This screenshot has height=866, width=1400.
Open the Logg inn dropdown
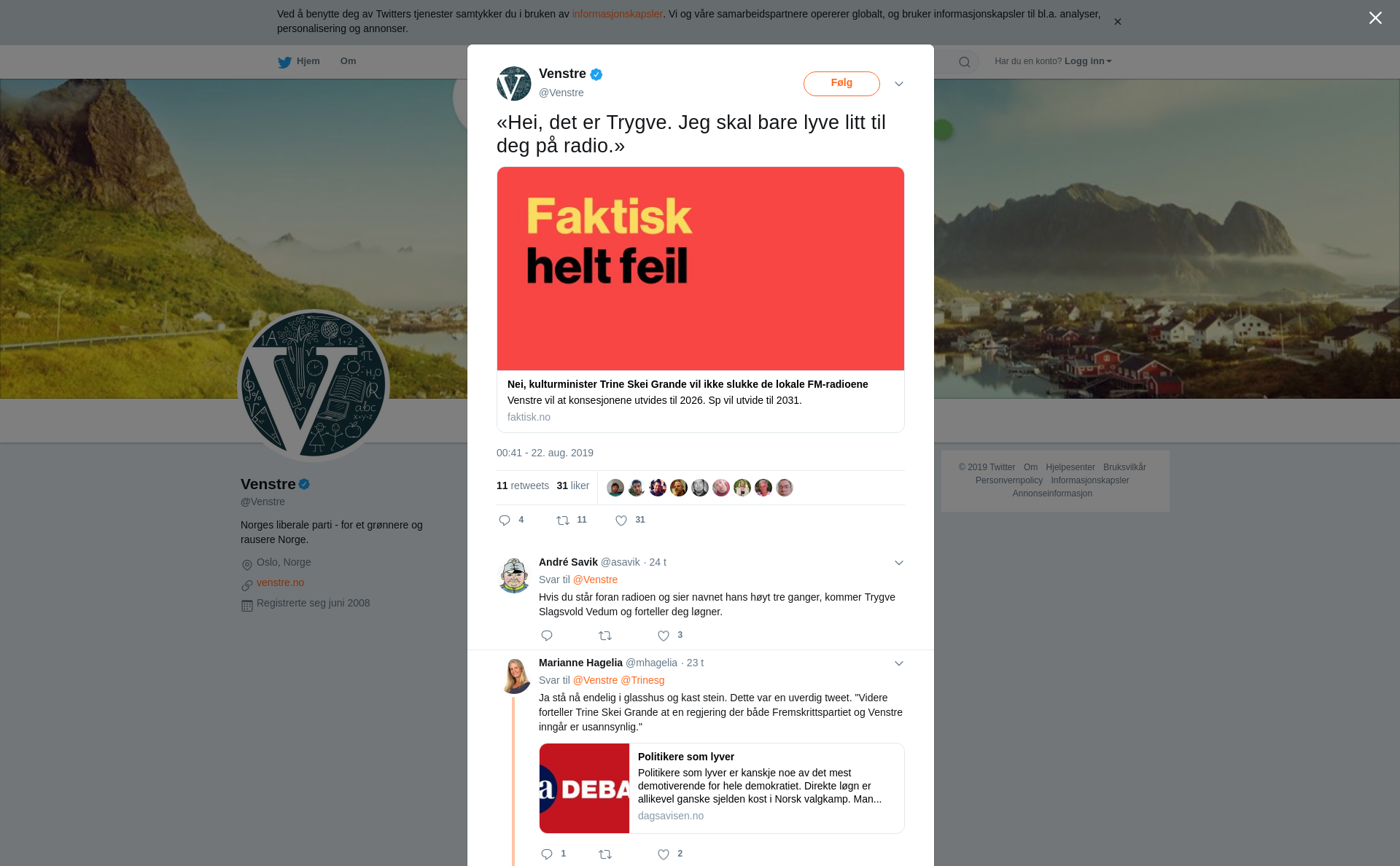pyautogui.click(x=1088, y=61)
